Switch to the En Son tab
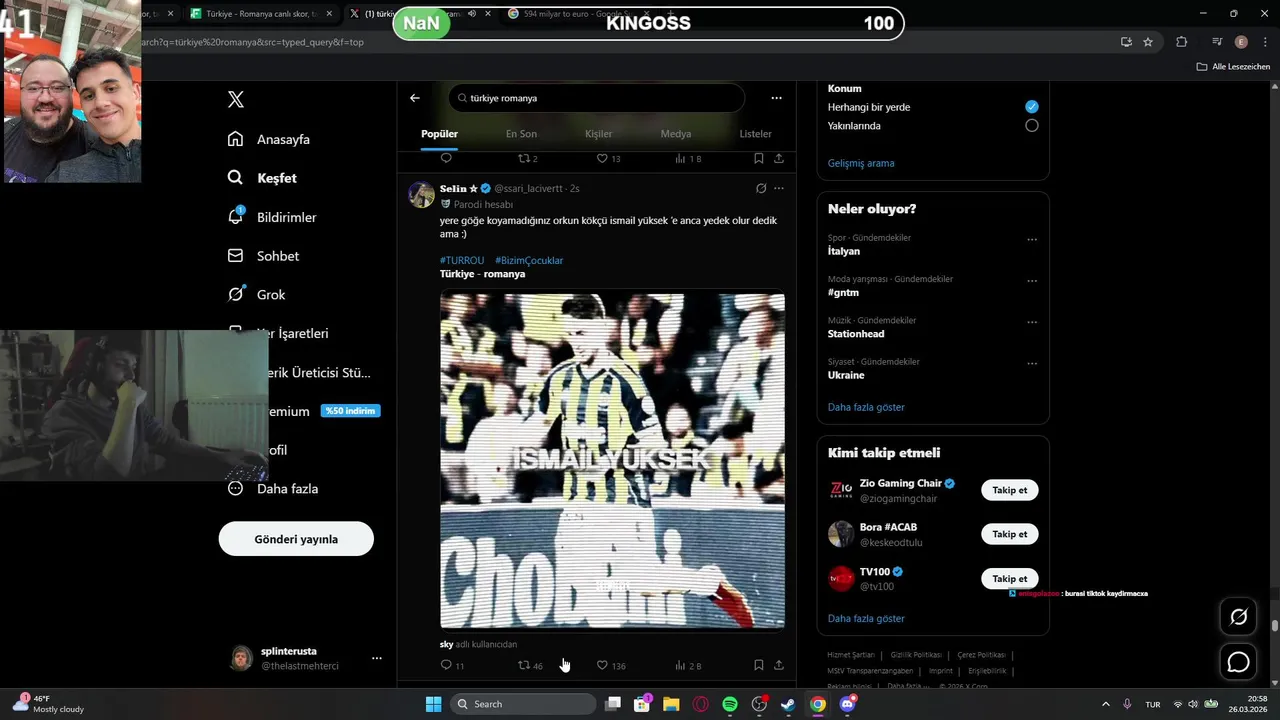 click(x=521, y=134)
